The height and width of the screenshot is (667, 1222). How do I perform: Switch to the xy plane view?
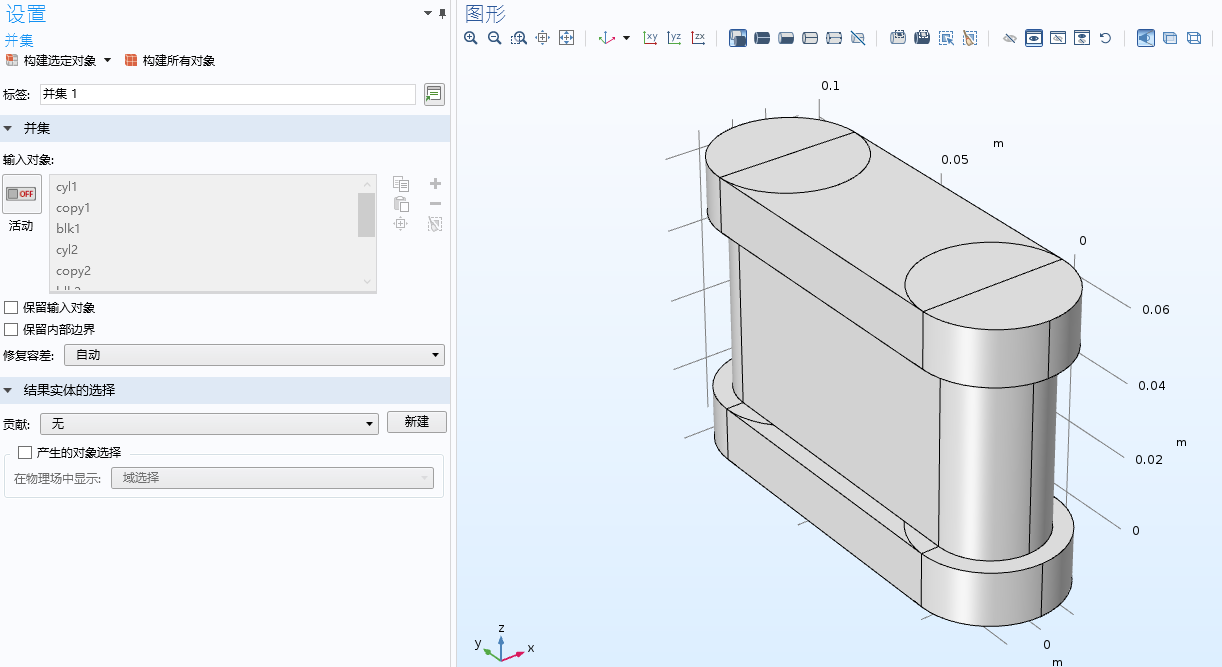point(650,38)
